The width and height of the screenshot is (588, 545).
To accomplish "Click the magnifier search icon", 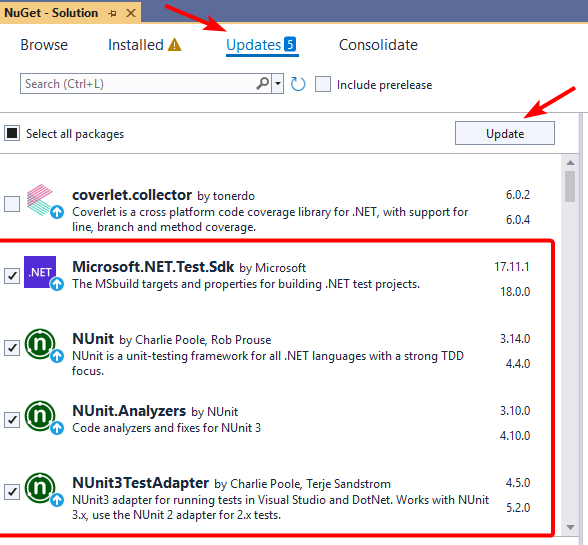I will 263,83.
